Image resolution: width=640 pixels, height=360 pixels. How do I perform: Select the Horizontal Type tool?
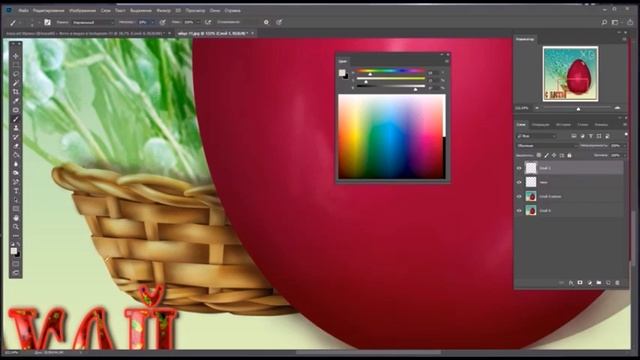click(16, 191)
